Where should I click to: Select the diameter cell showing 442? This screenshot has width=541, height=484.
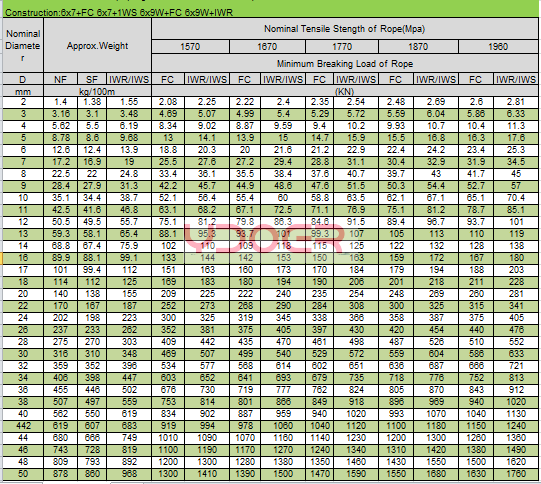click(x=23, y=426)
